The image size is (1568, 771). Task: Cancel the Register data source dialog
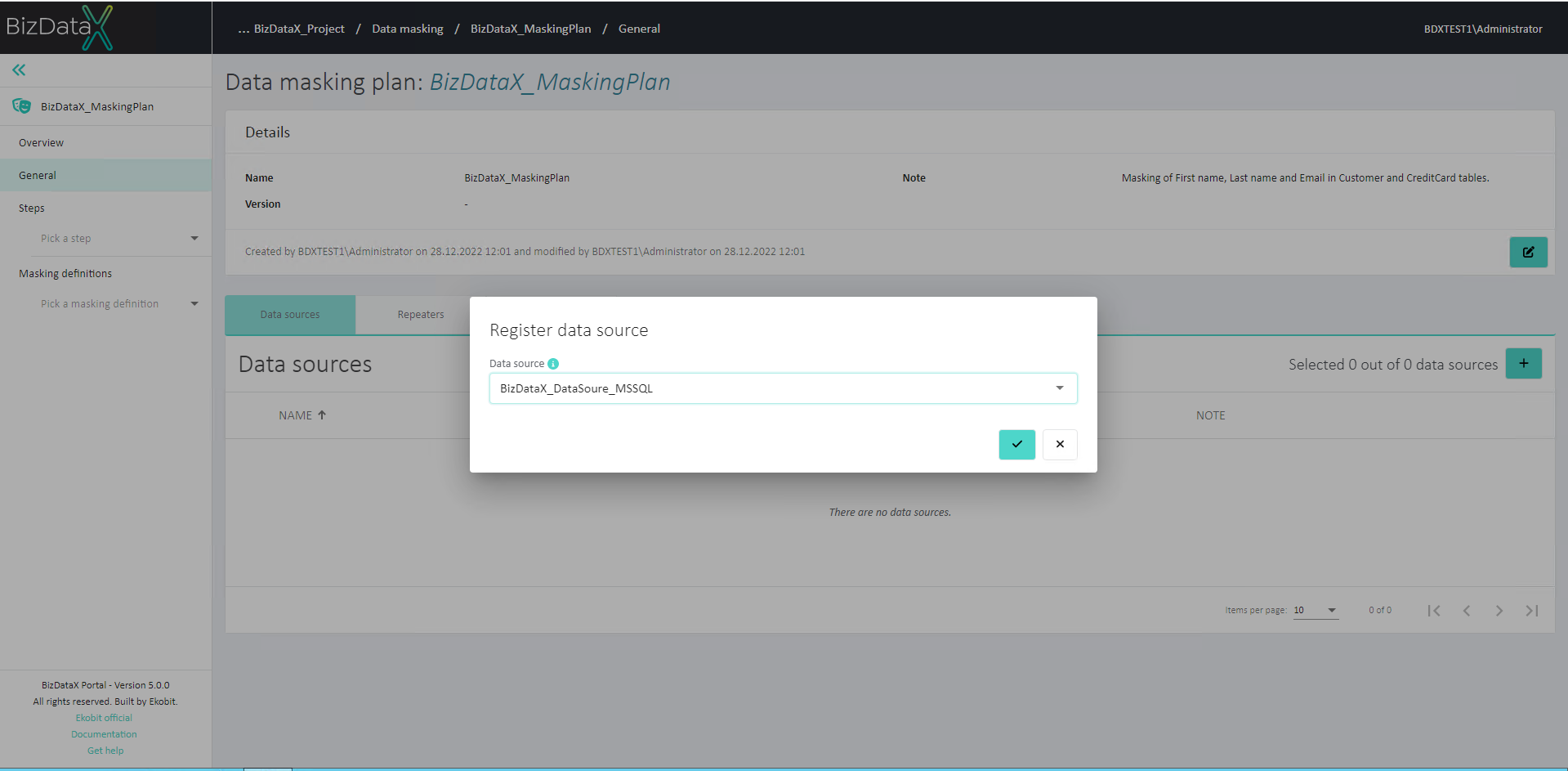(1060, 444)
